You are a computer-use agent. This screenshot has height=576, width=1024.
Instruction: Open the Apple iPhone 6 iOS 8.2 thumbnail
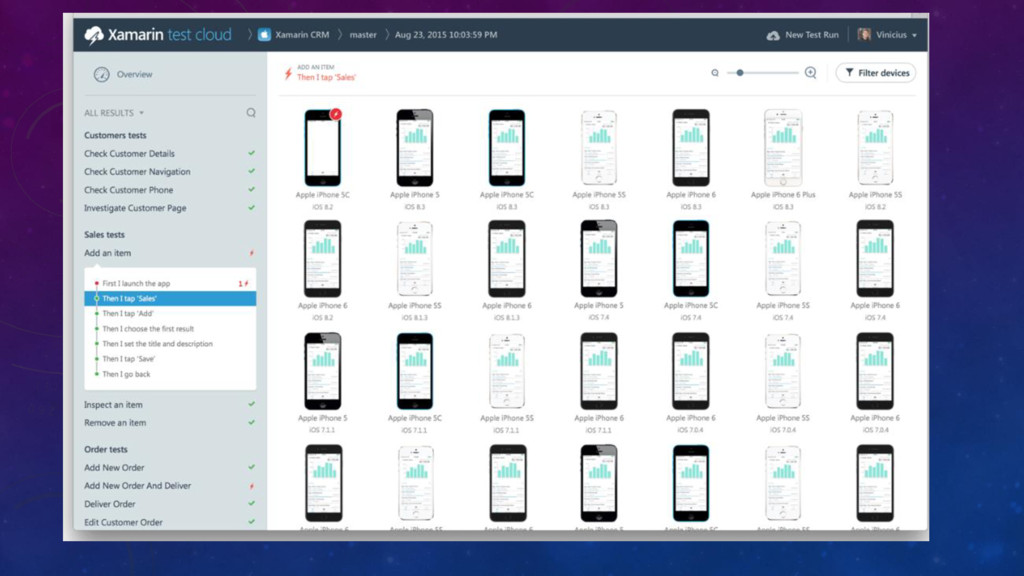pyautogui.click(x=323, y=259)
